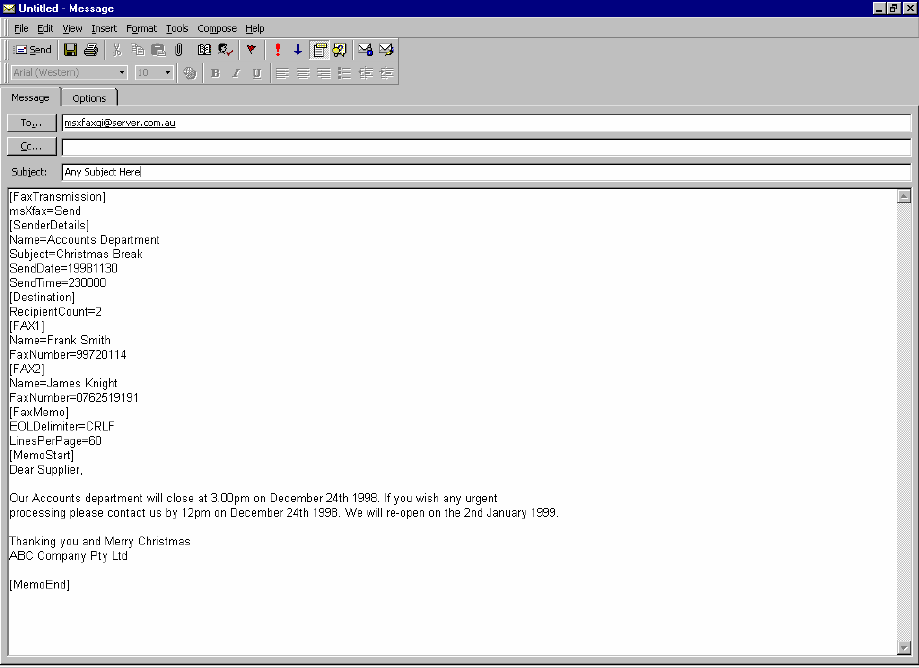The width and height of the screenshot is (919, 668).
Task: Open the View menu
Action: coord(73,28)
